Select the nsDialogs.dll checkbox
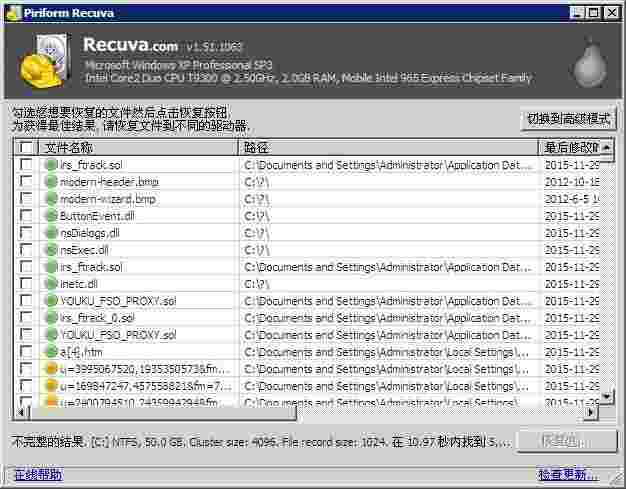The width and height of the screenshot is (626, 489). [x=26, y=233]
